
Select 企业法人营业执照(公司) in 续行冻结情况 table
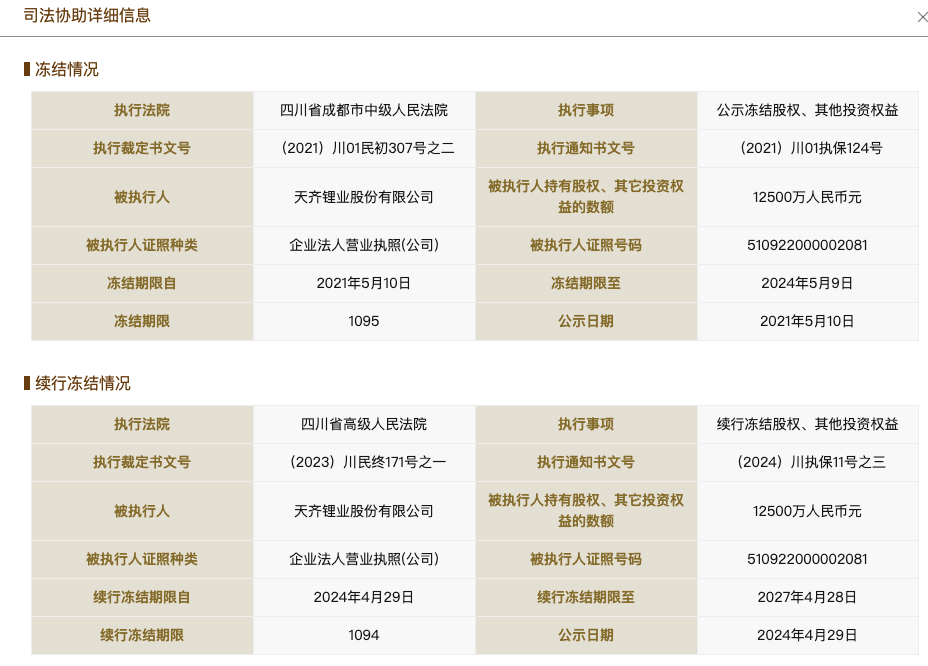(363, 559)
